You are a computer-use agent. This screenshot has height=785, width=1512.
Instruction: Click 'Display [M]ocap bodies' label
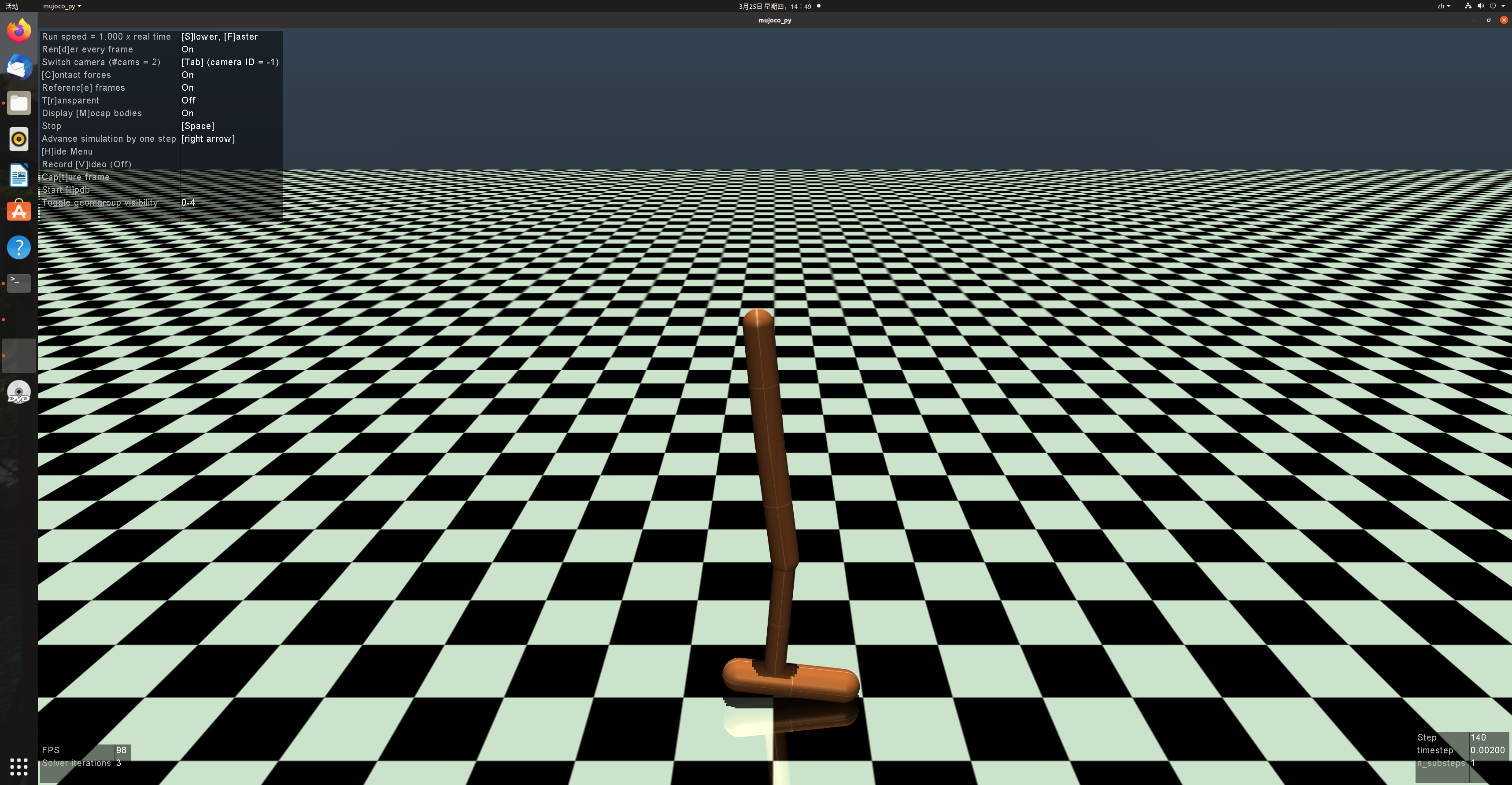92,113
